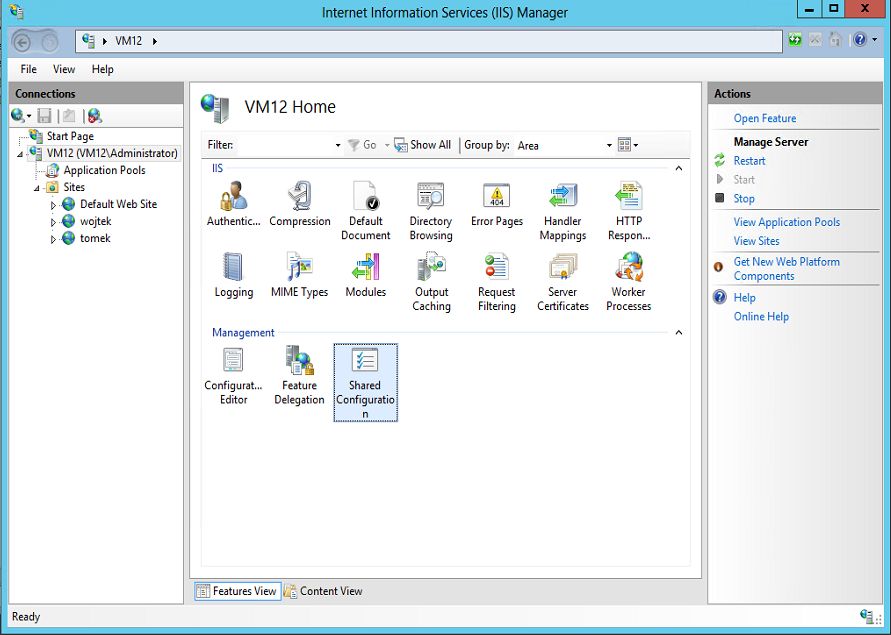Switch to Features View tab
This screenshot has height=635, width=891.
[x=238, y=591]
